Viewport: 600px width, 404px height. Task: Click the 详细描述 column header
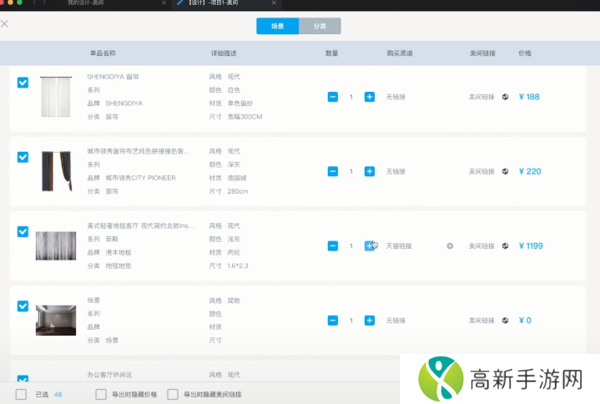tap(223, 53)
